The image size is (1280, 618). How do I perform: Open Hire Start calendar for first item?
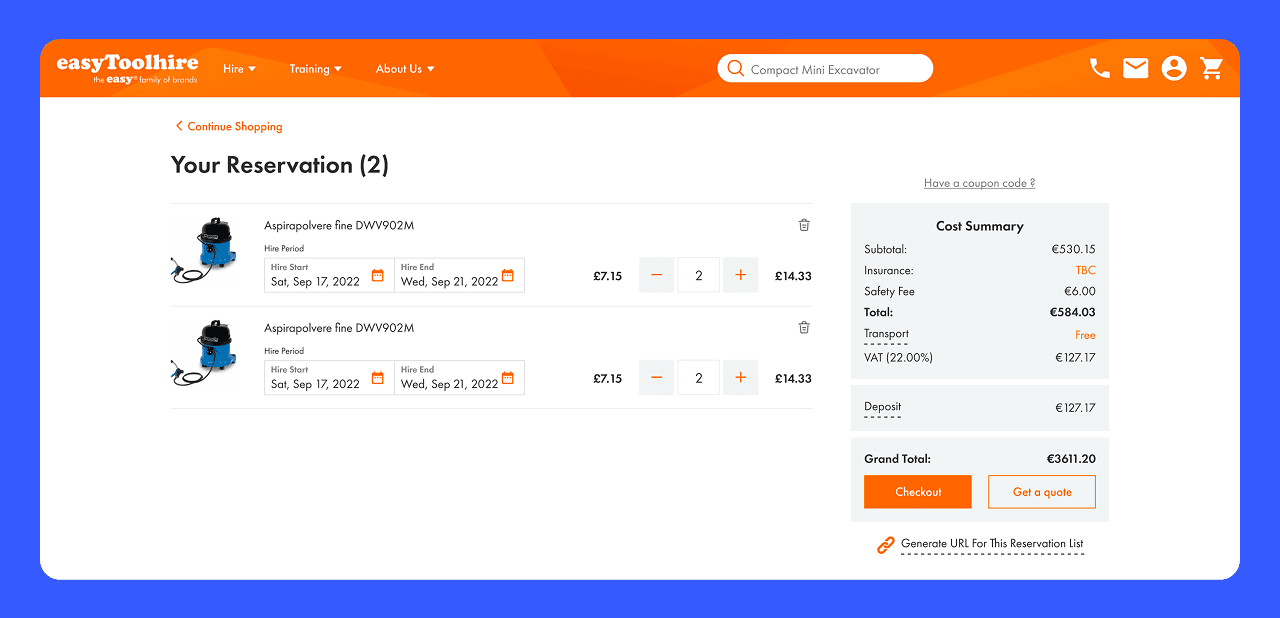pyautogui.click(x=377, y=276)
